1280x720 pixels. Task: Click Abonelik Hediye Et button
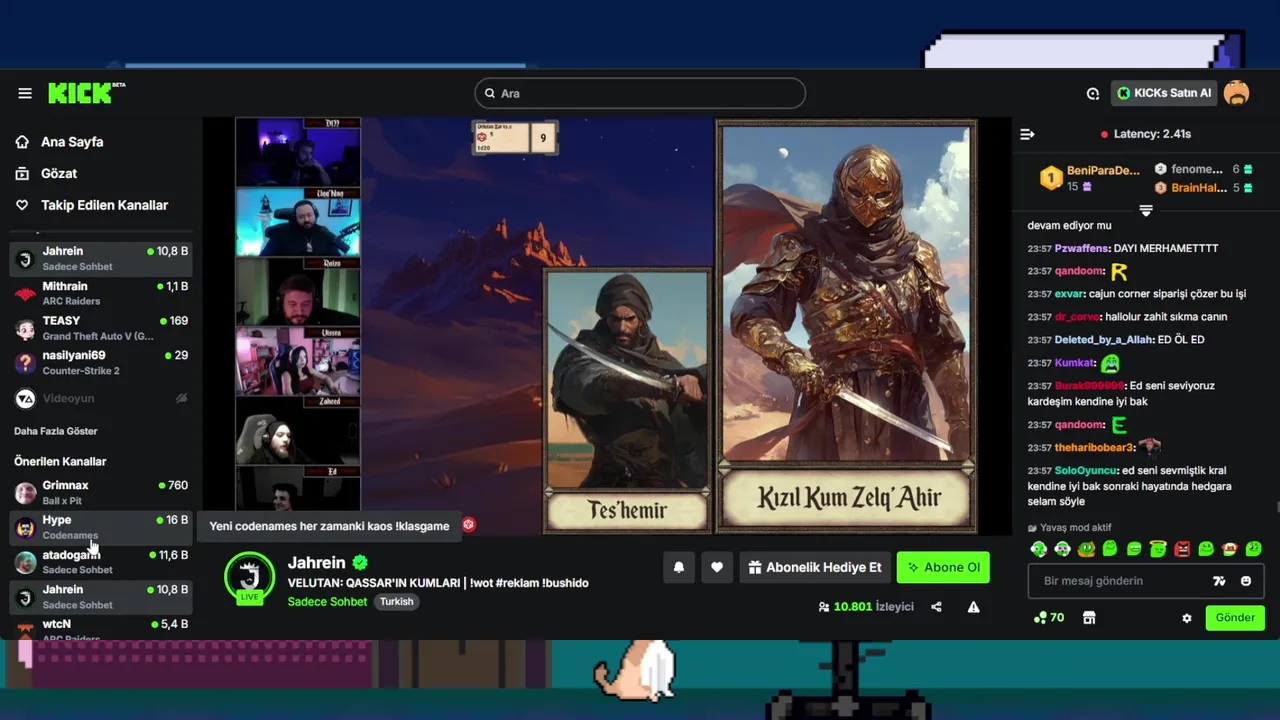[815, 567]
